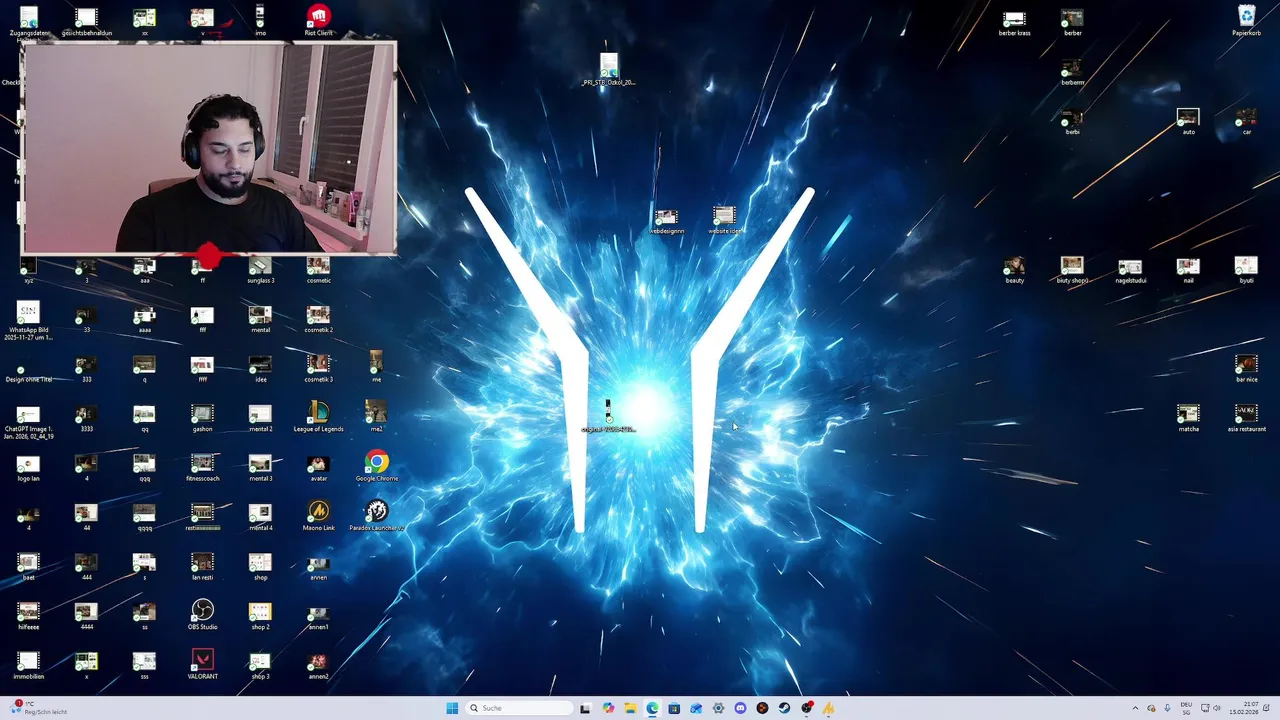This screenshot has height=720, width=1280.
Task: Select the 'car' desktop file
Action: pos(1246,122)
